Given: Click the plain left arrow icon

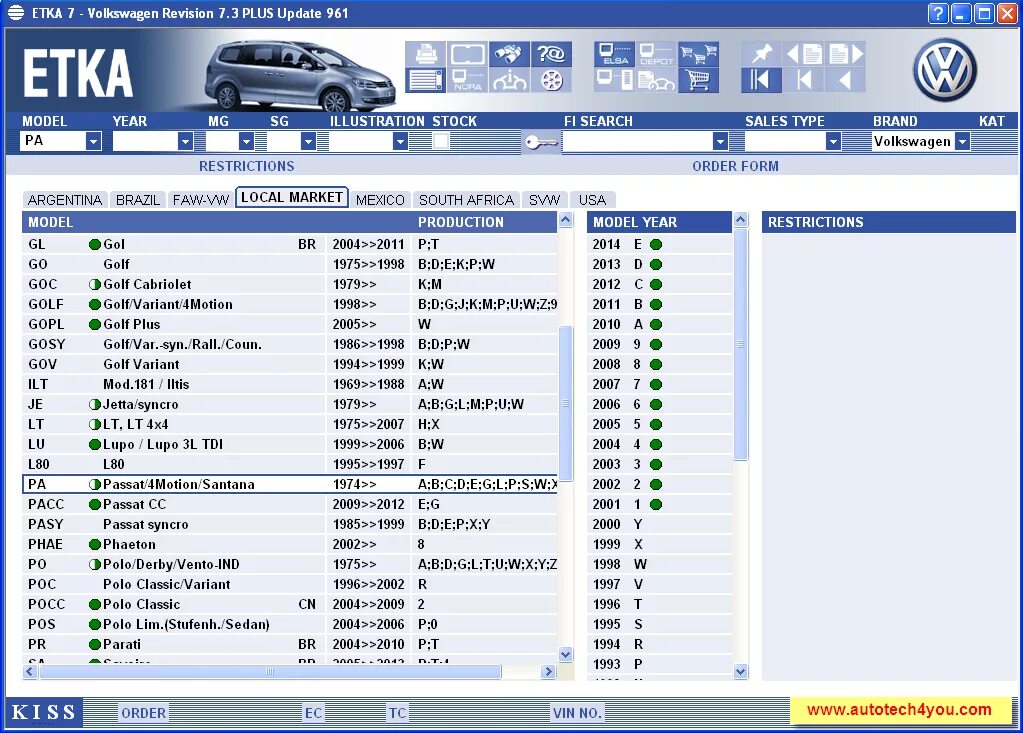Looking at the screenshot, I should point(846,80).
